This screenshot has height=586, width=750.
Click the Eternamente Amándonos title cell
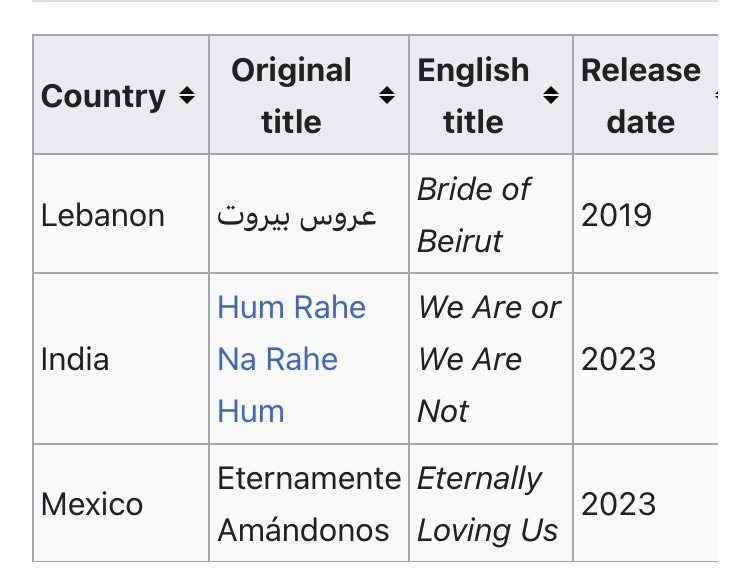(x=308, y=503)
